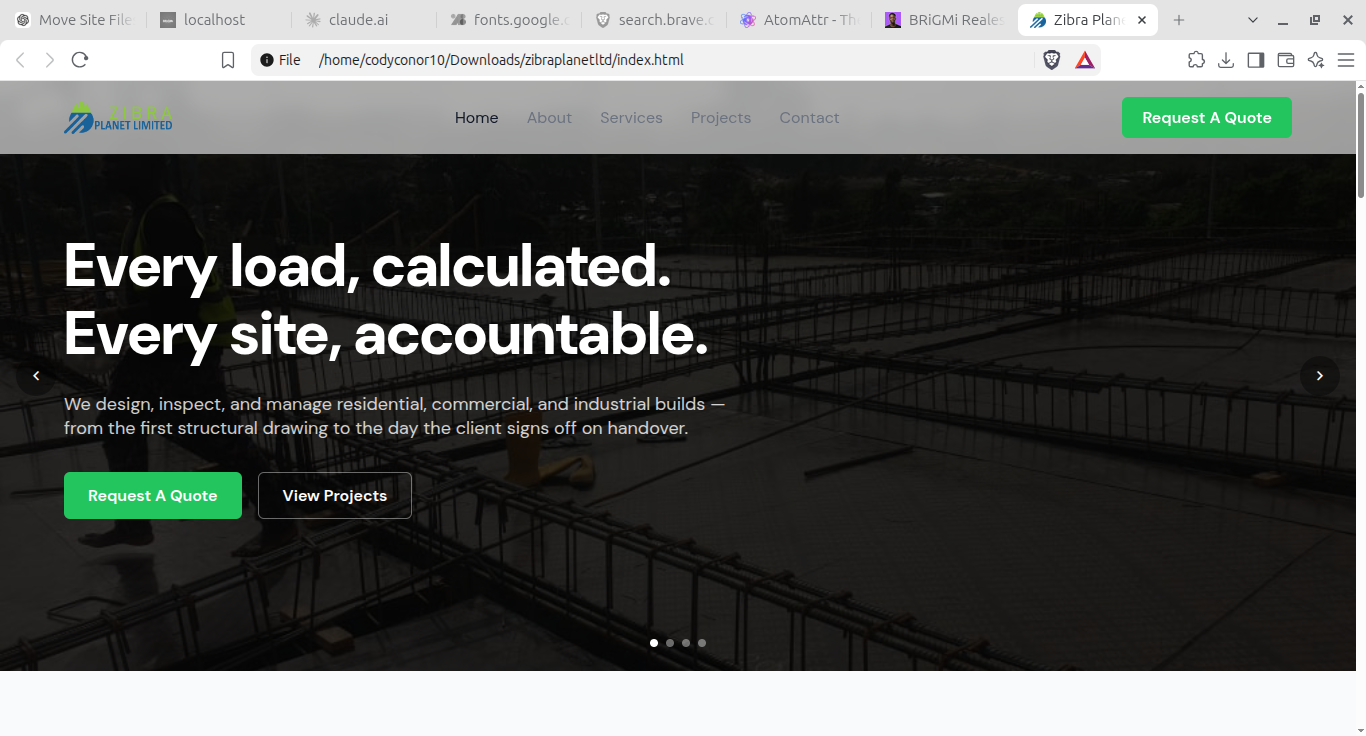Open the Projects nav link

coord(721,118)
